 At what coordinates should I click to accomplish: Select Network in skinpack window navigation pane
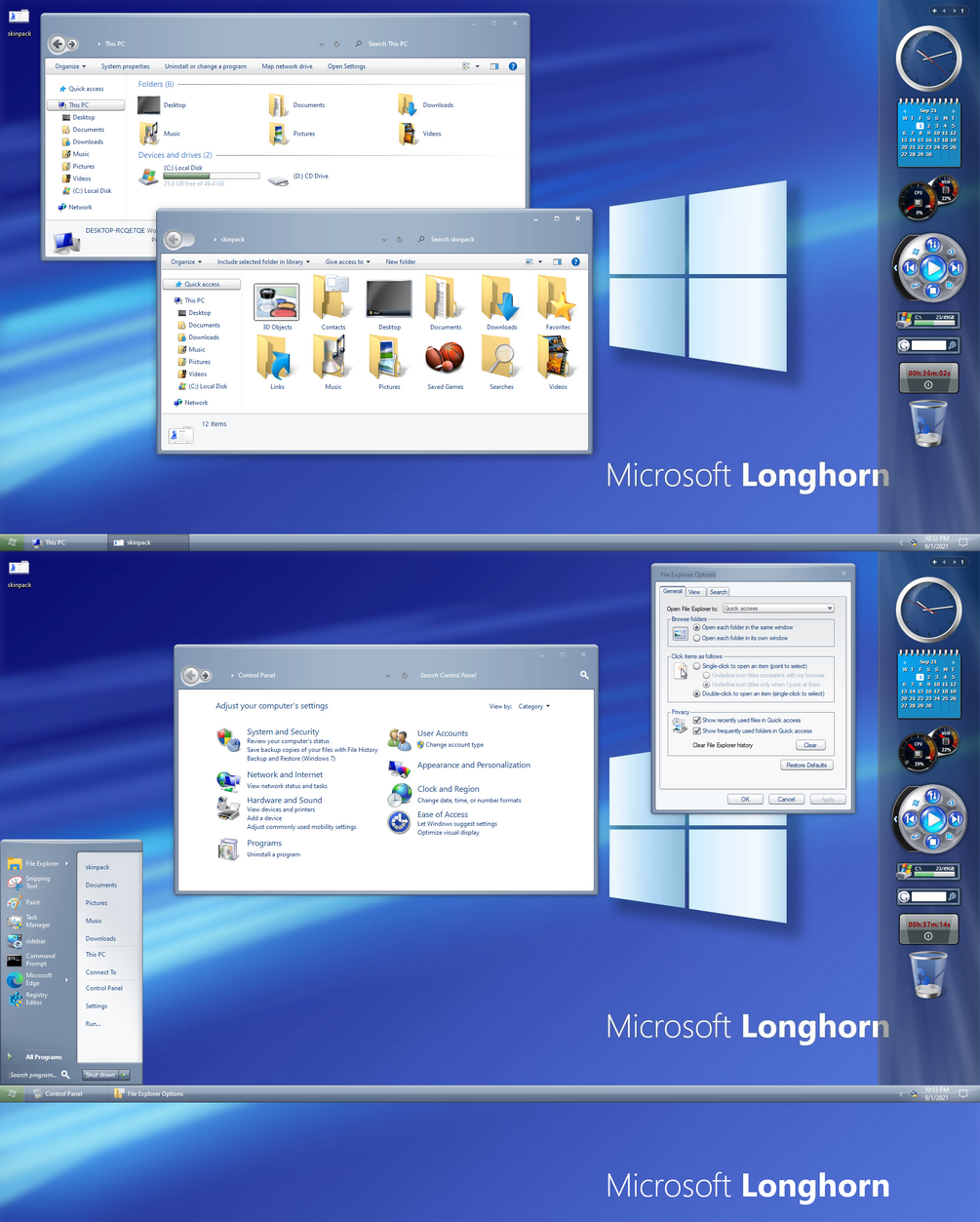(196, 402)
